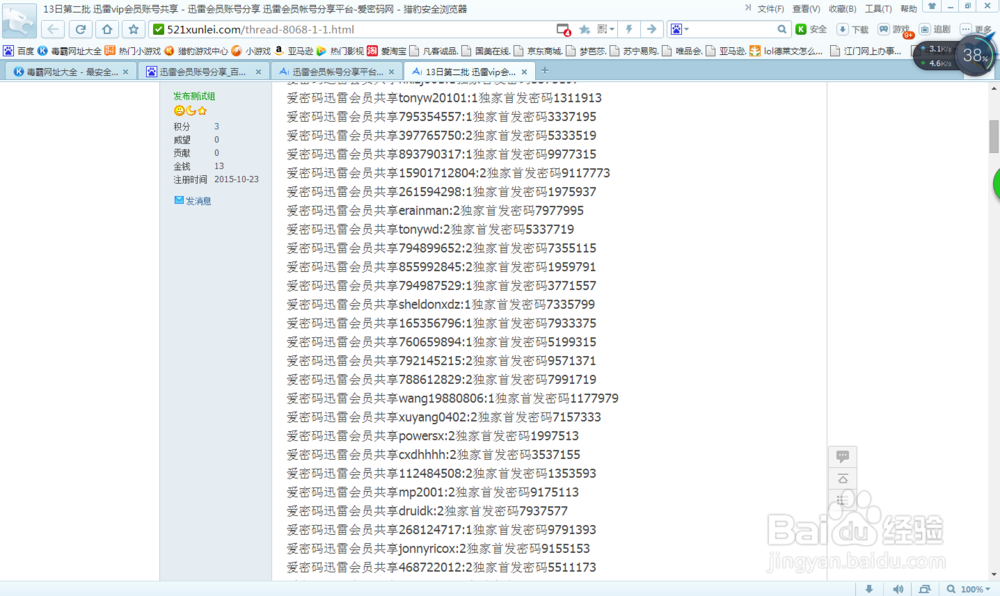Click the line containing jonnyricox
Image resolution: width=1000 pixels, height=596 pixels.
(438, 548)
